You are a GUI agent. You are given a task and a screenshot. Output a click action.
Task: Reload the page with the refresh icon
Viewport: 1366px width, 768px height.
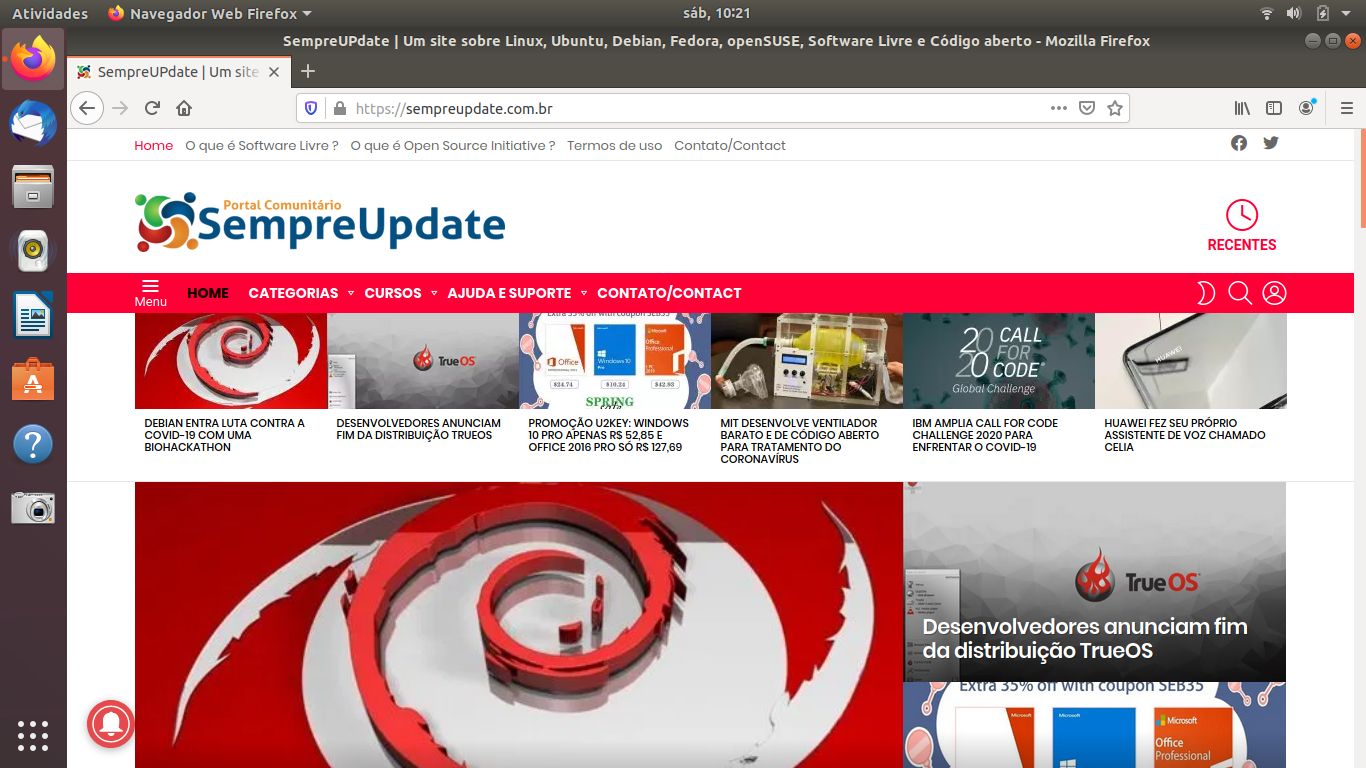152,108
